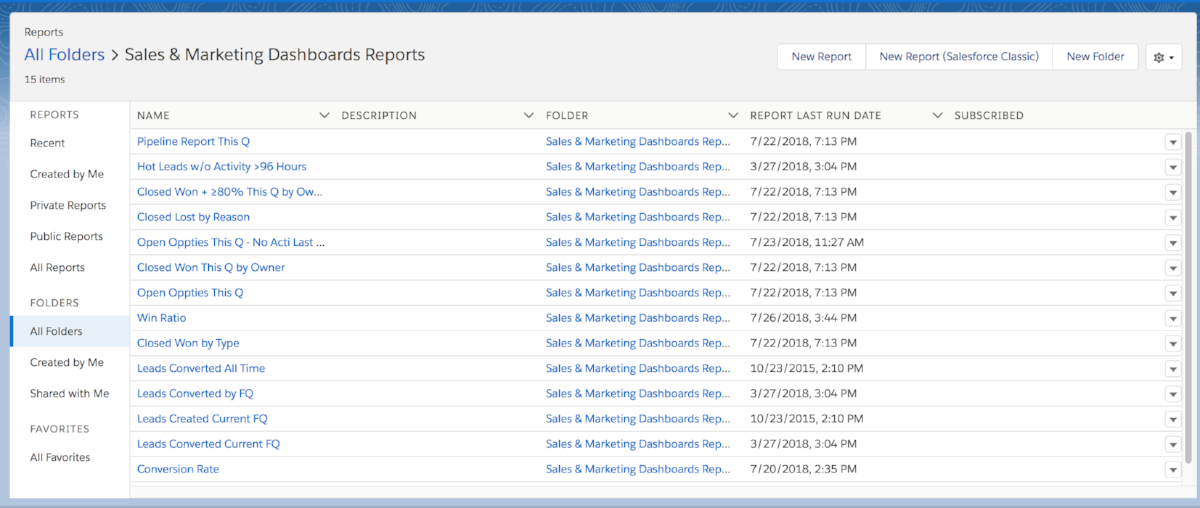Open row actions for Open Oppties This Q
1200x508 pixels.
pyautogui.click(x=1173, y=293)
